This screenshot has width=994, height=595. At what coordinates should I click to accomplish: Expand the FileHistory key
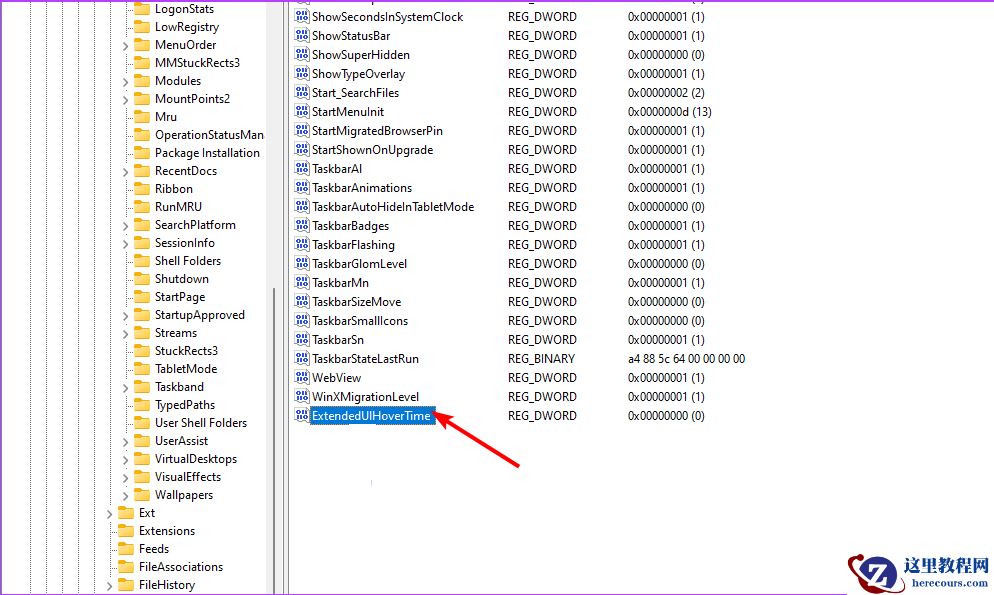click(x=110, y=586)
